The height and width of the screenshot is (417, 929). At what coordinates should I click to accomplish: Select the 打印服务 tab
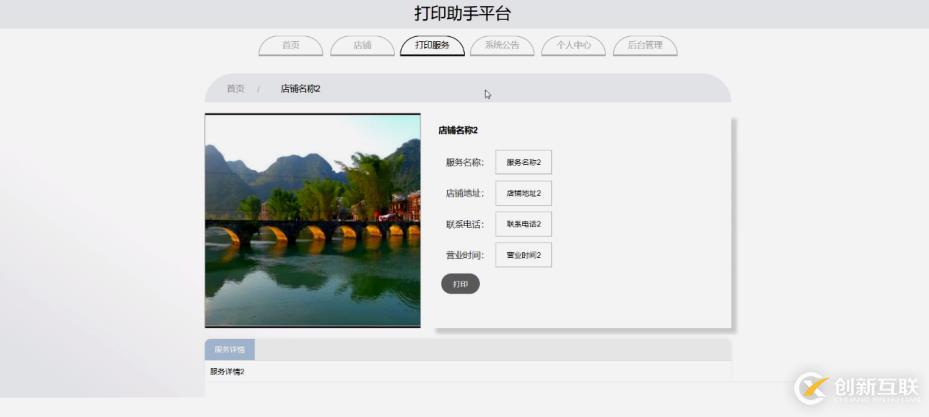coord(432,46)
